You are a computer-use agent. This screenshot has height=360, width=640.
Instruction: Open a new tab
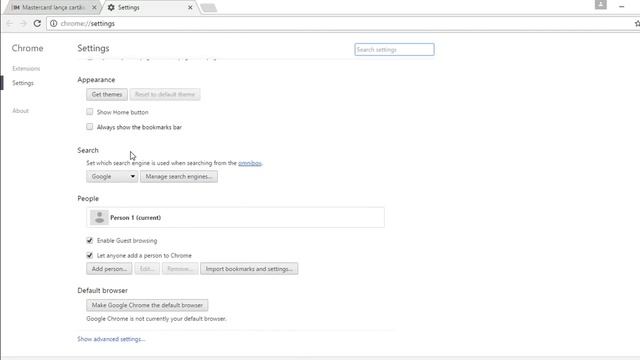point(209,8)
